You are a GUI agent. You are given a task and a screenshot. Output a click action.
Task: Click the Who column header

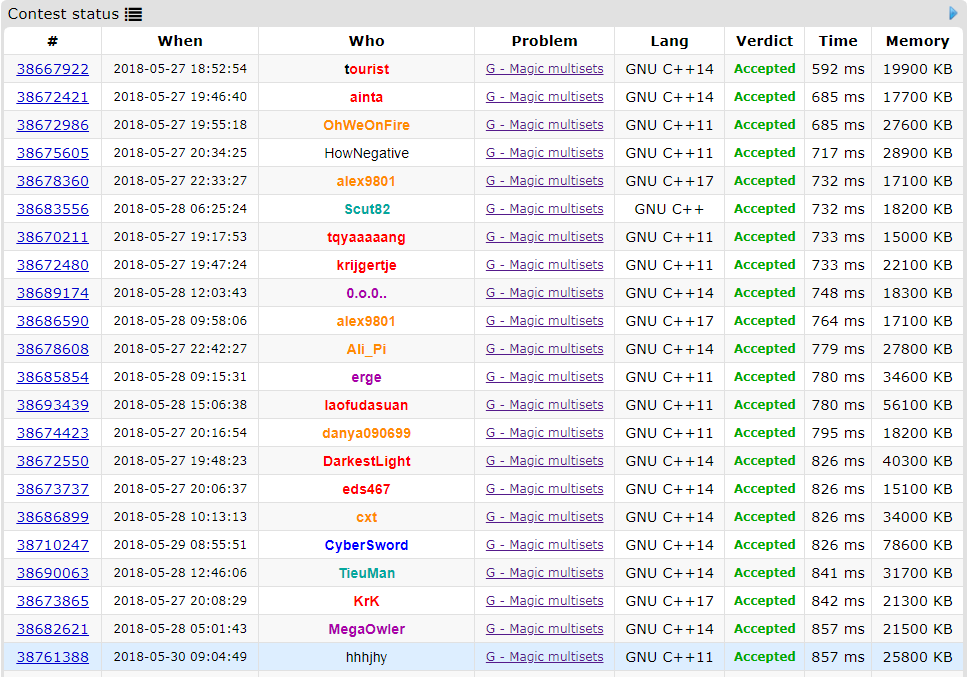[x=367, y=41]
